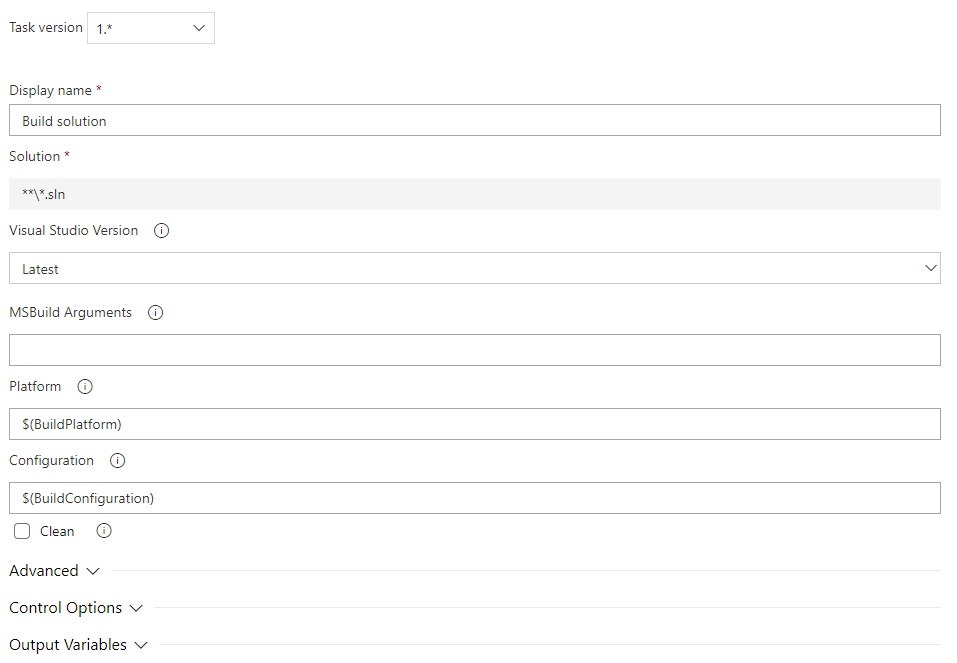Viewport: 957px width, 663px height.
Task: Expand the Advanced section
Action: pyautogui.click(x=54, y=570)
